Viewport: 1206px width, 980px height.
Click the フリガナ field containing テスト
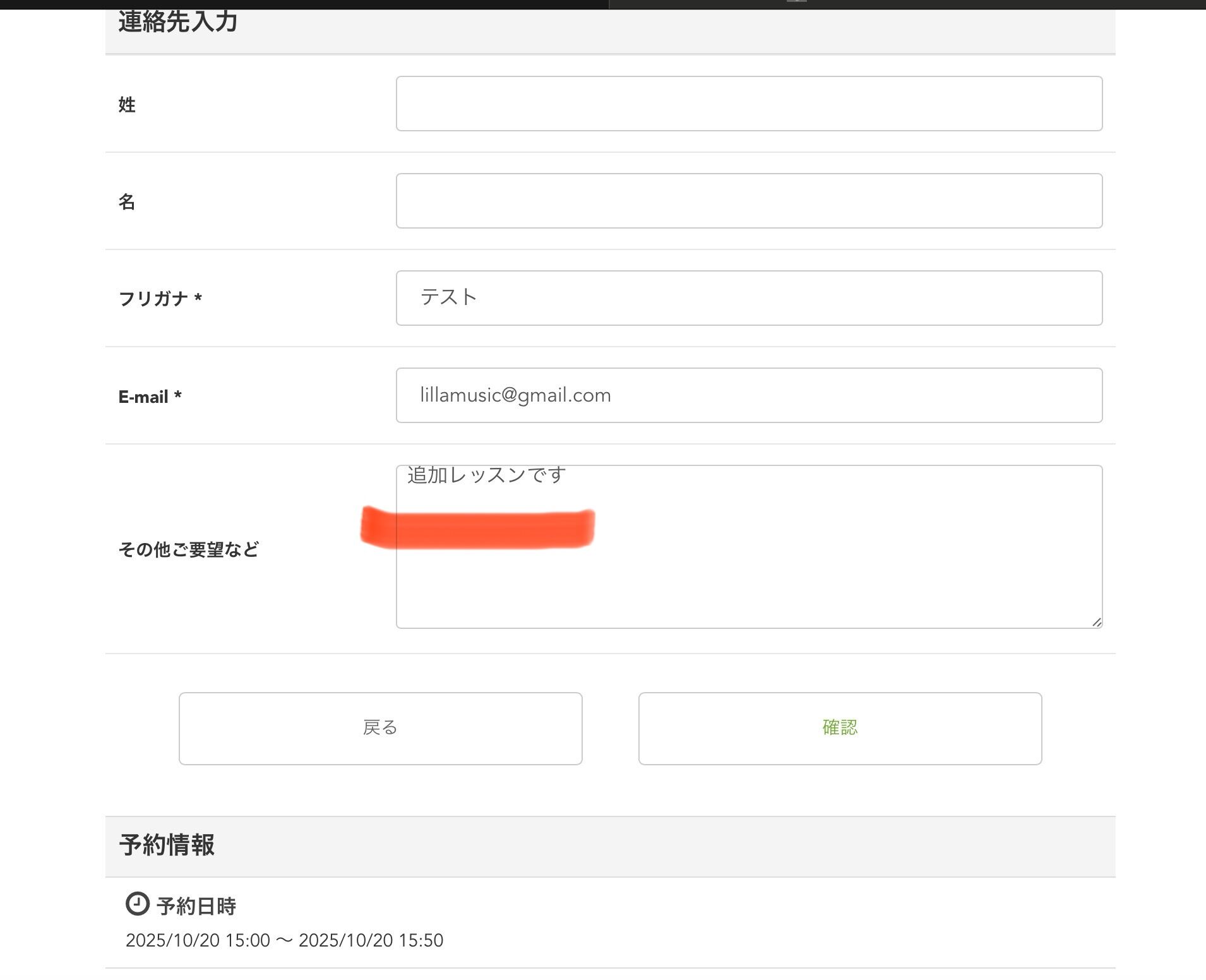pyautogui.click(x=749, y=298)
